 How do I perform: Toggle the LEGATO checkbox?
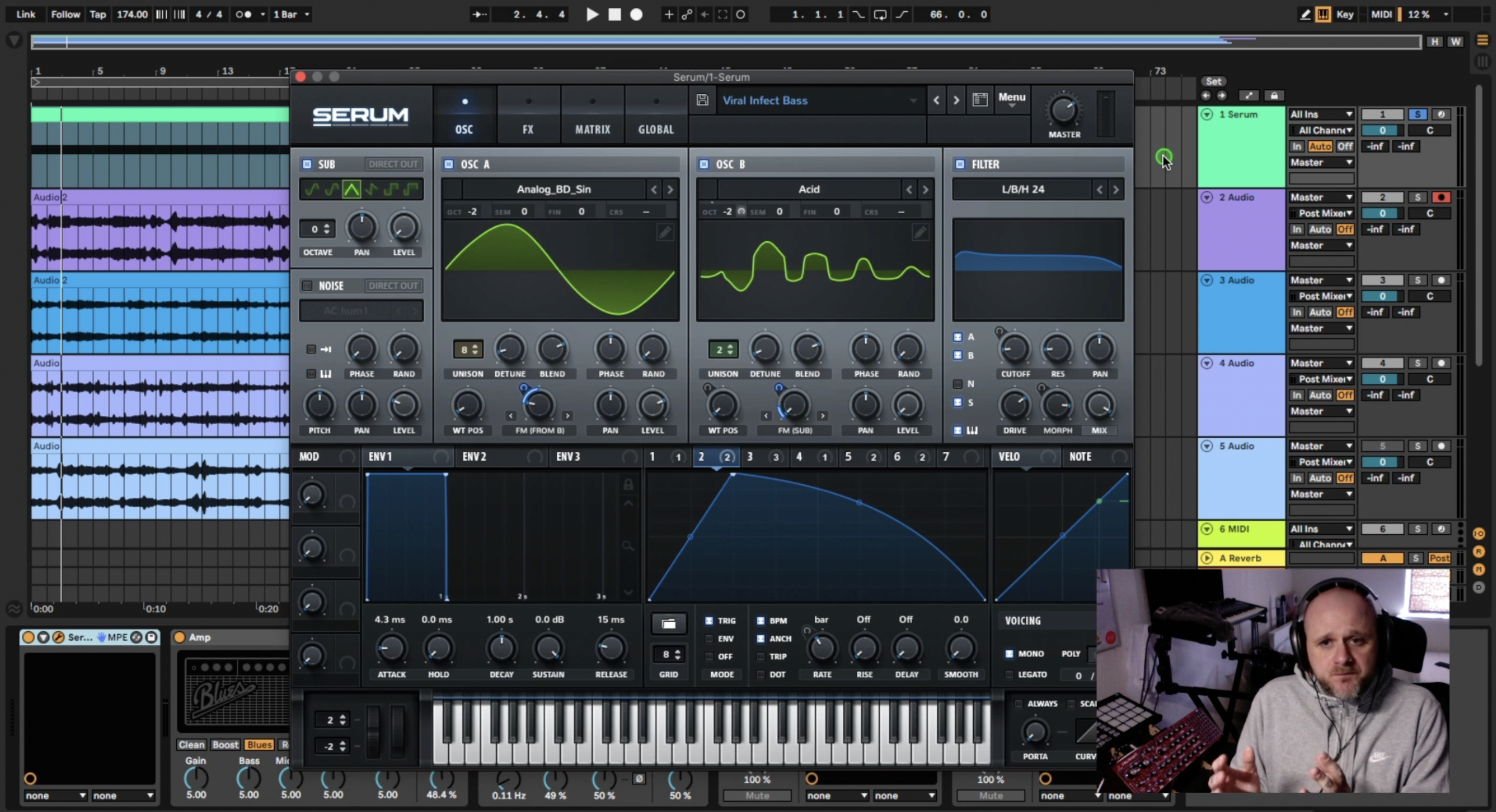tap(1009, 675)
